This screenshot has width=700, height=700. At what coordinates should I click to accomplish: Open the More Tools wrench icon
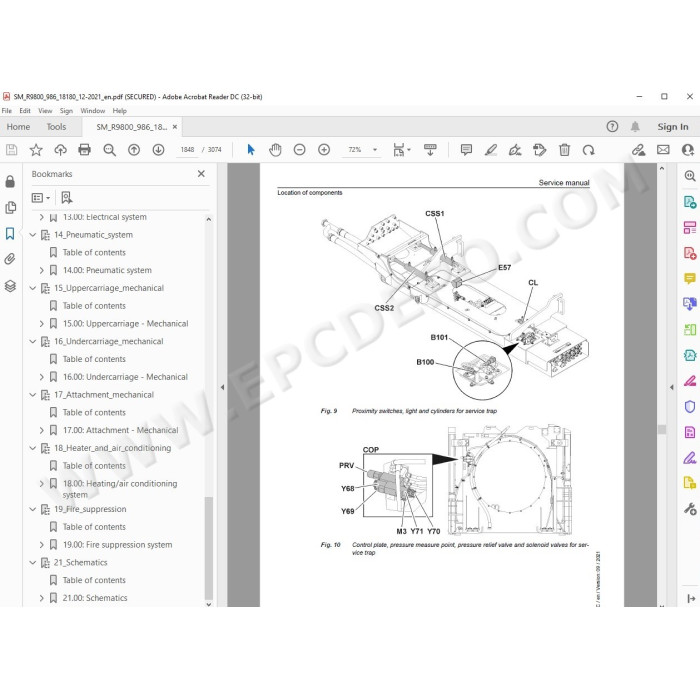[x=690, y=509]
